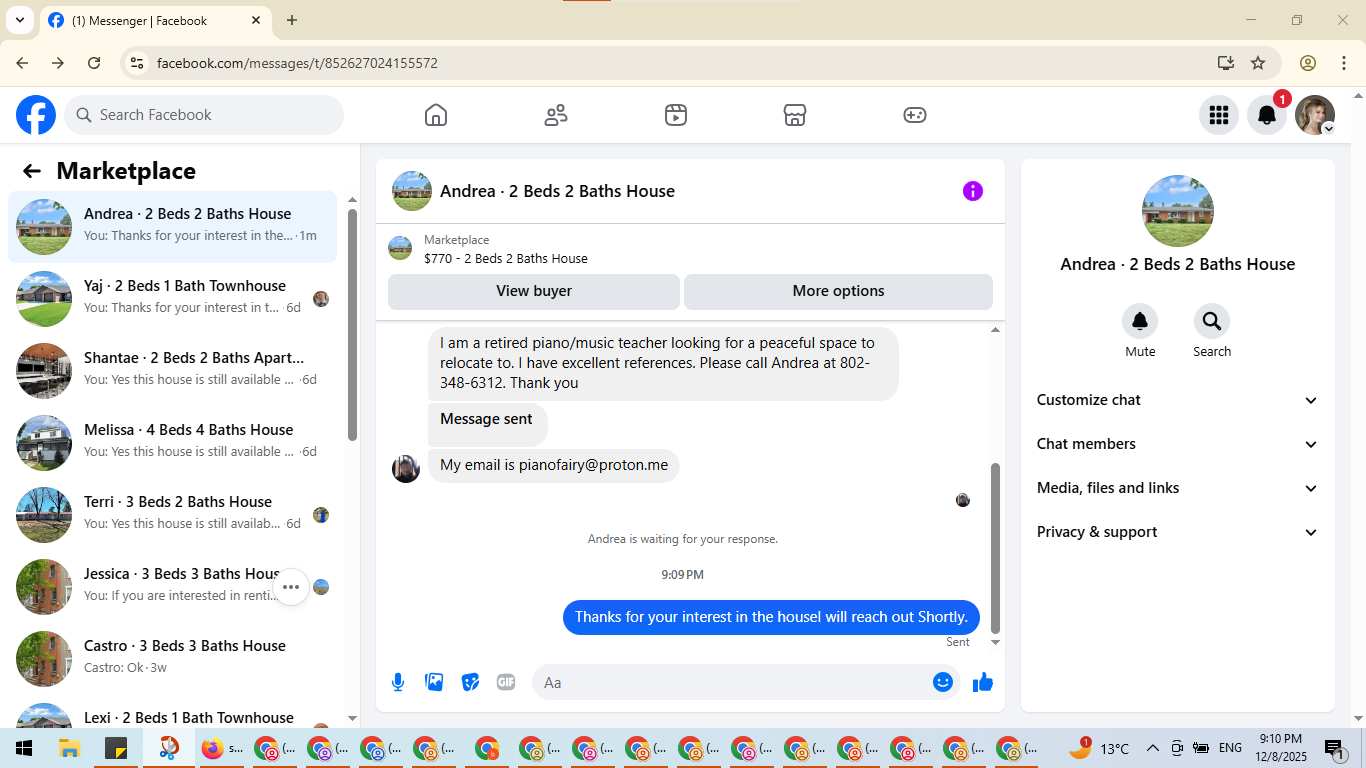Send a thumbs-up like
Viewport: 1366px width, 768px height.
coord(983,682)
